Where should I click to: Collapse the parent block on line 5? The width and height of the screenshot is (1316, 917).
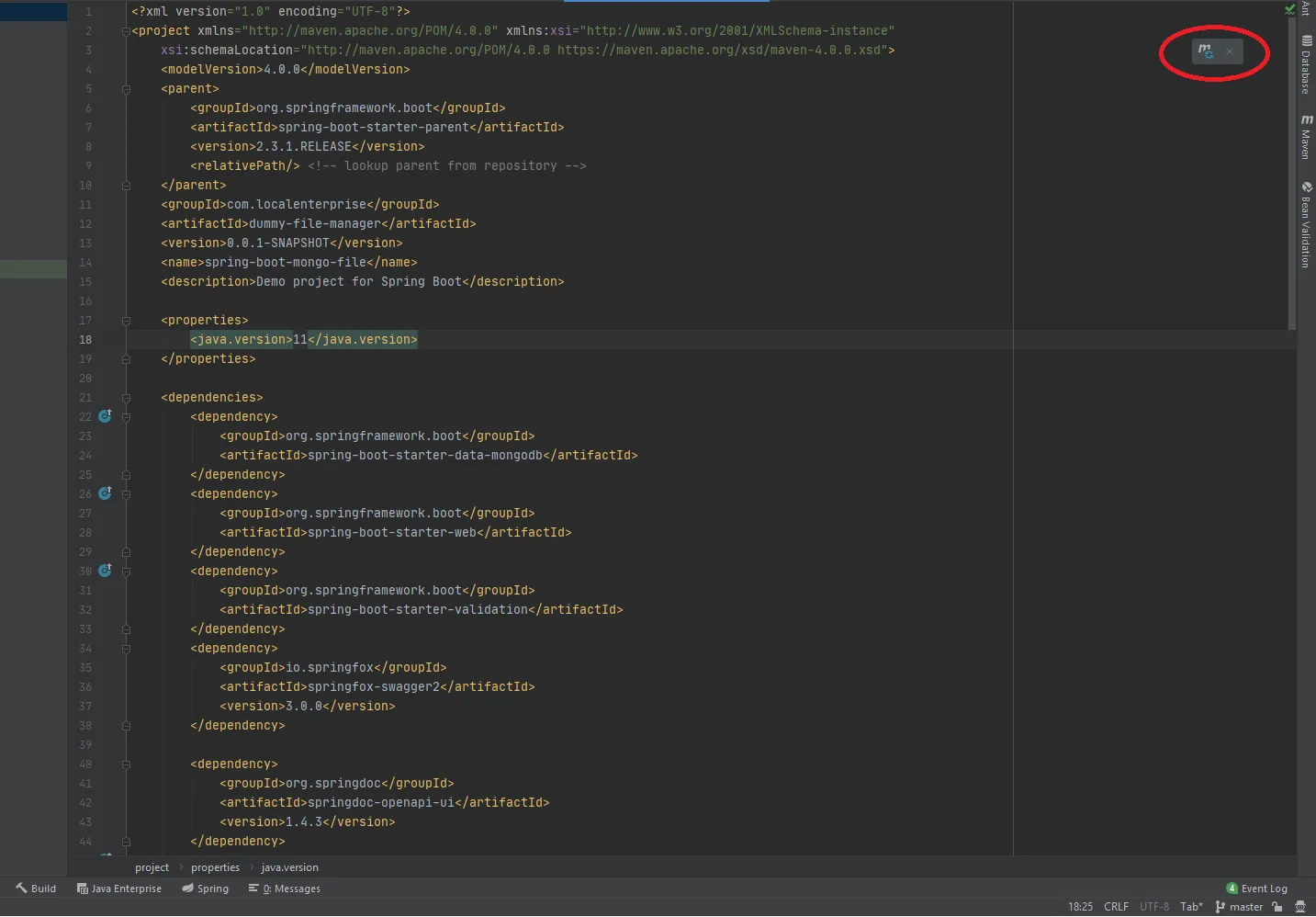[126, 89]
